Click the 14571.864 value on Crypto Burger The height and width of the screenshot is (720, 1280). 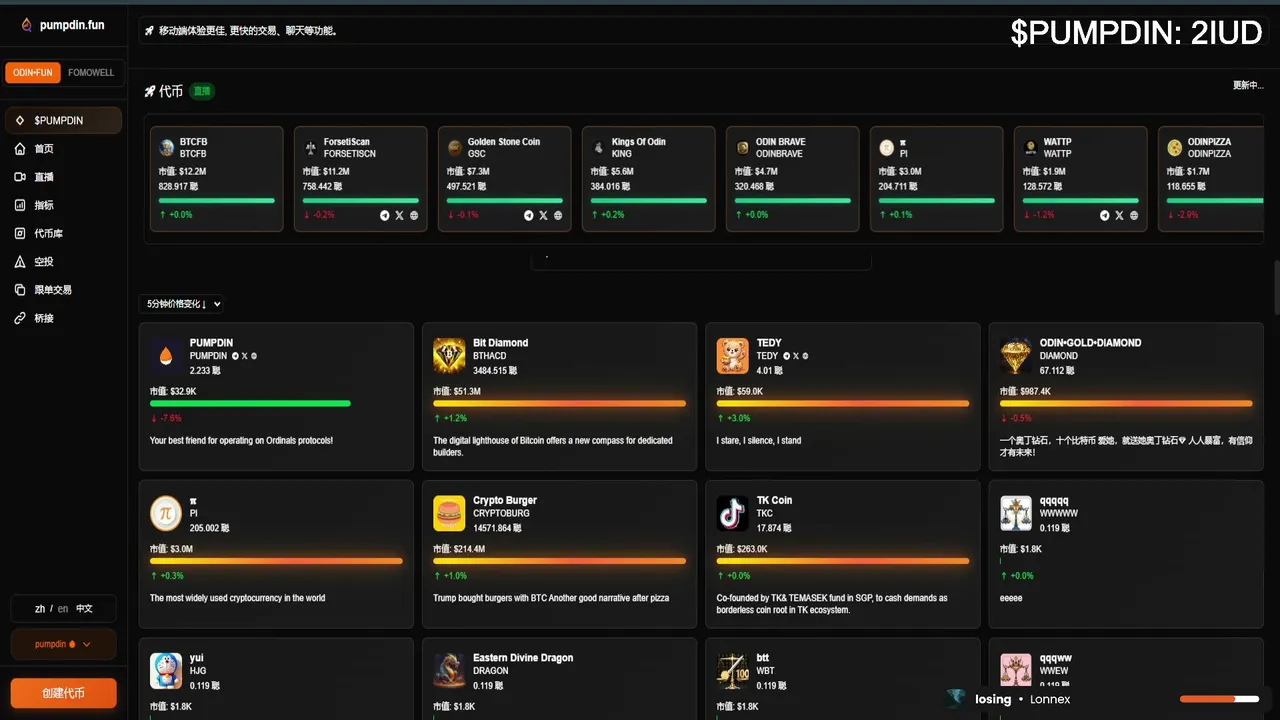[x=495, y=528]
